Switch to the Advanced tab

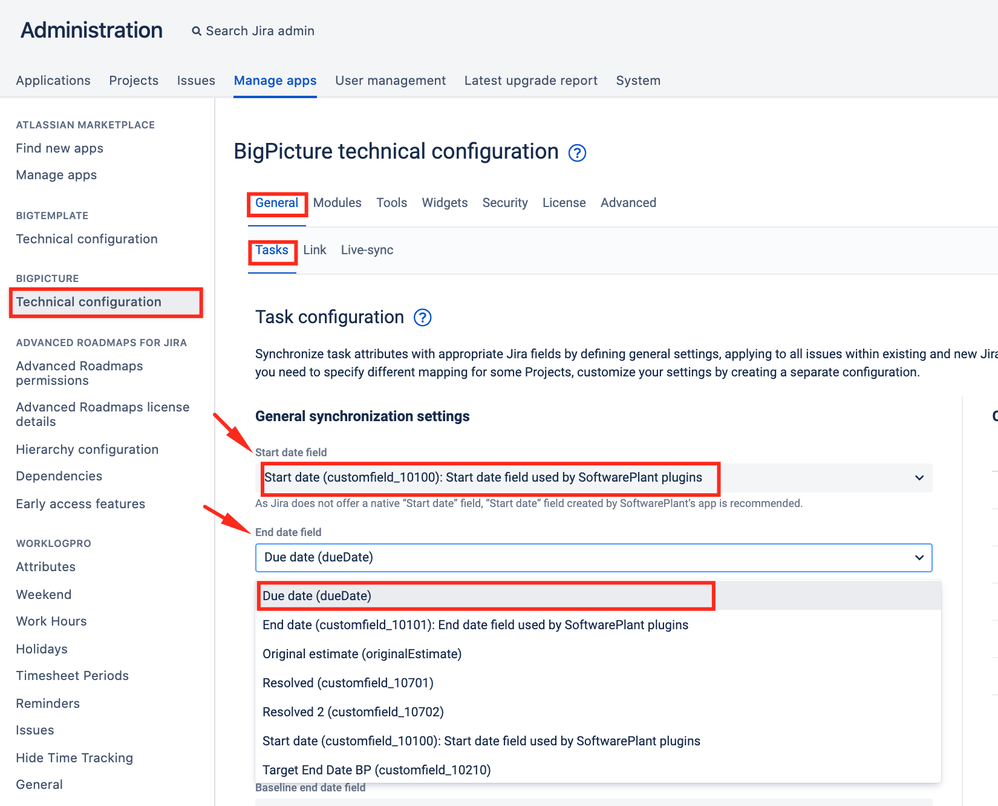coord(628,202)
